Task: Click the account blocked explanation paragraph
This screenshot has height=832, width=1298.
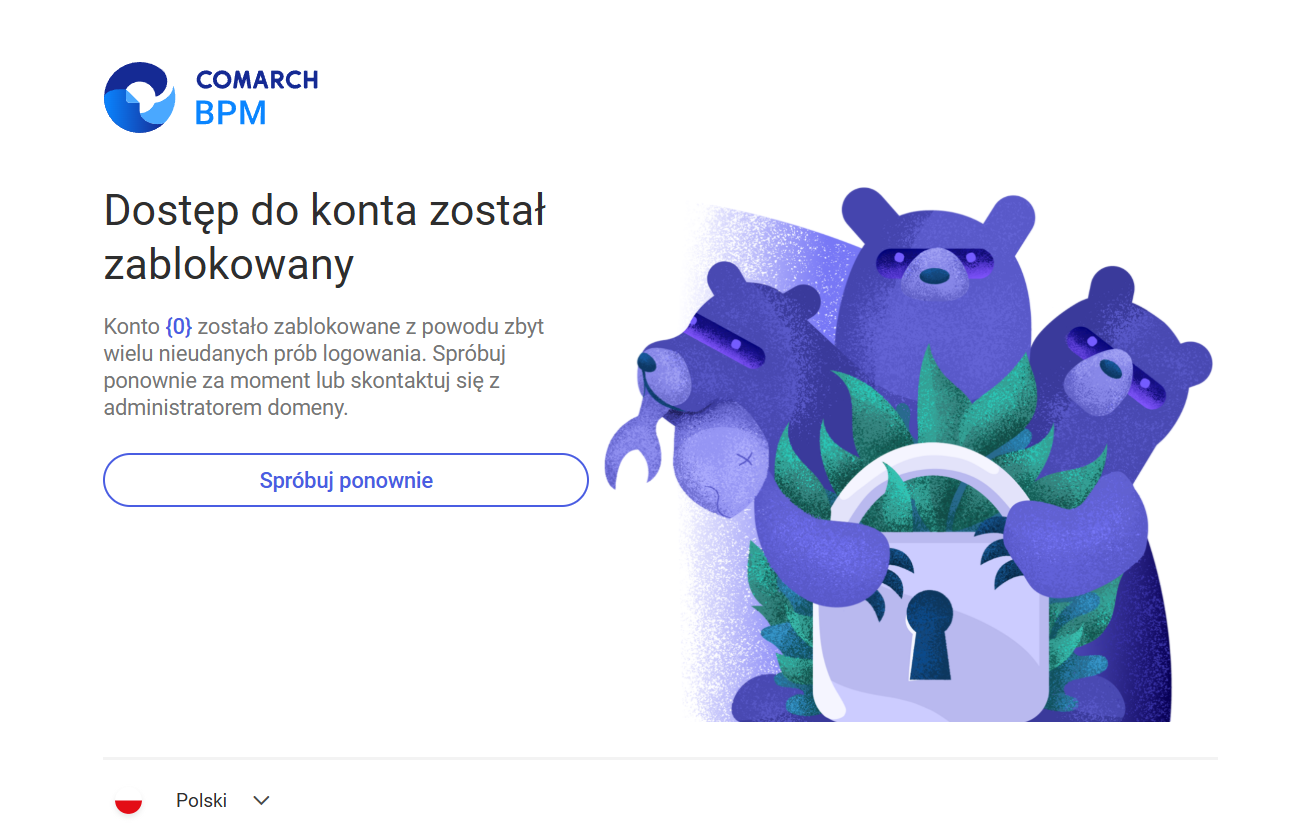Action: (x=324, y=367)
